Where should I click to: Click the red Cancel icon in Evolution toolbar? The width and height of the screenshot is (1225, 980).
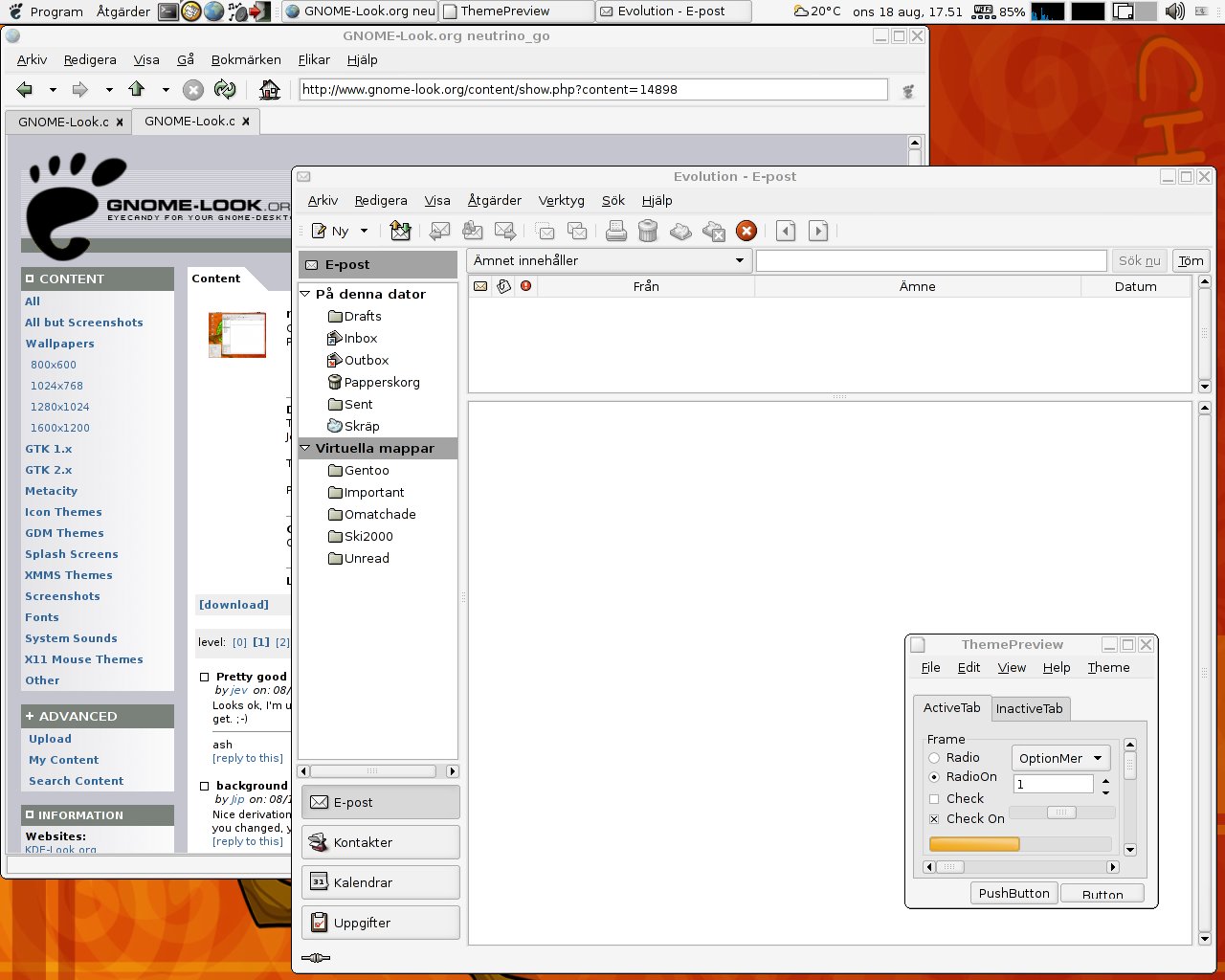746,231
